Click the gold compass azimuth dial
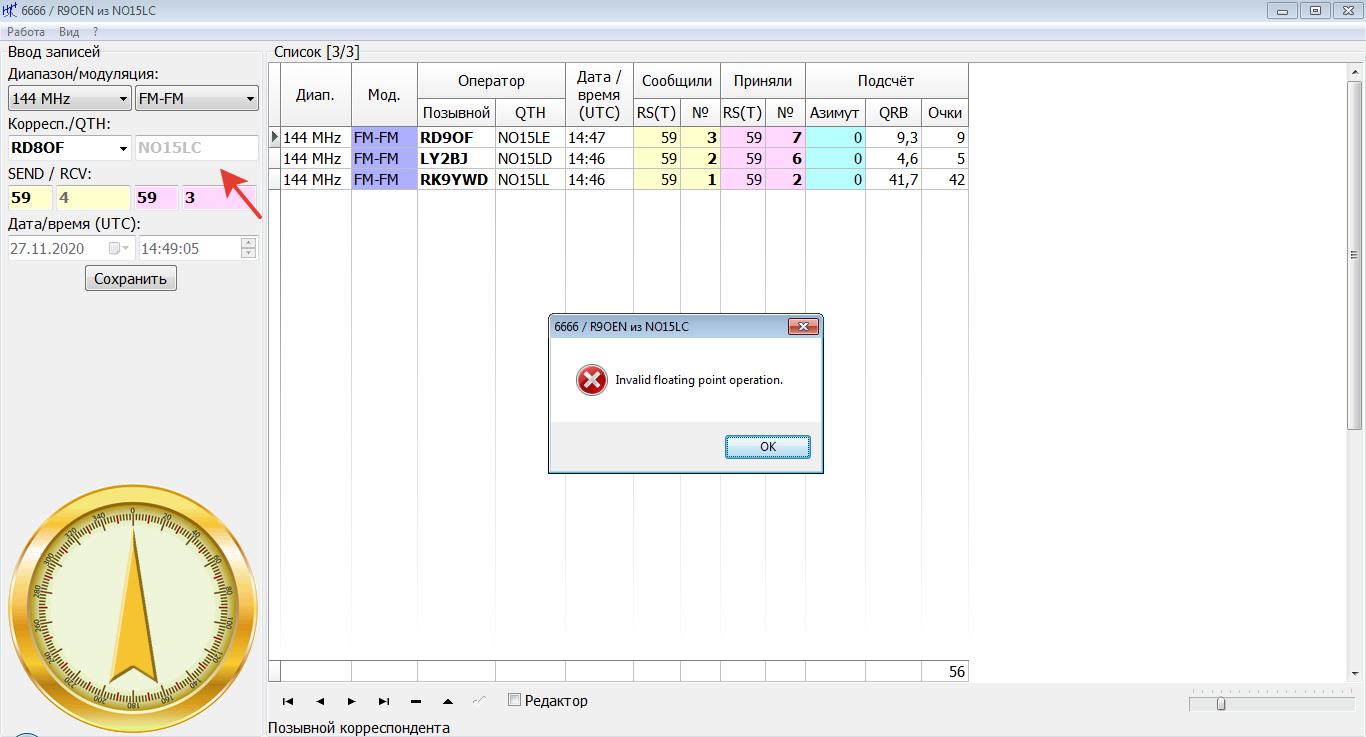The height and width of the screenshot is (737, 1366). tap(133, 609)
